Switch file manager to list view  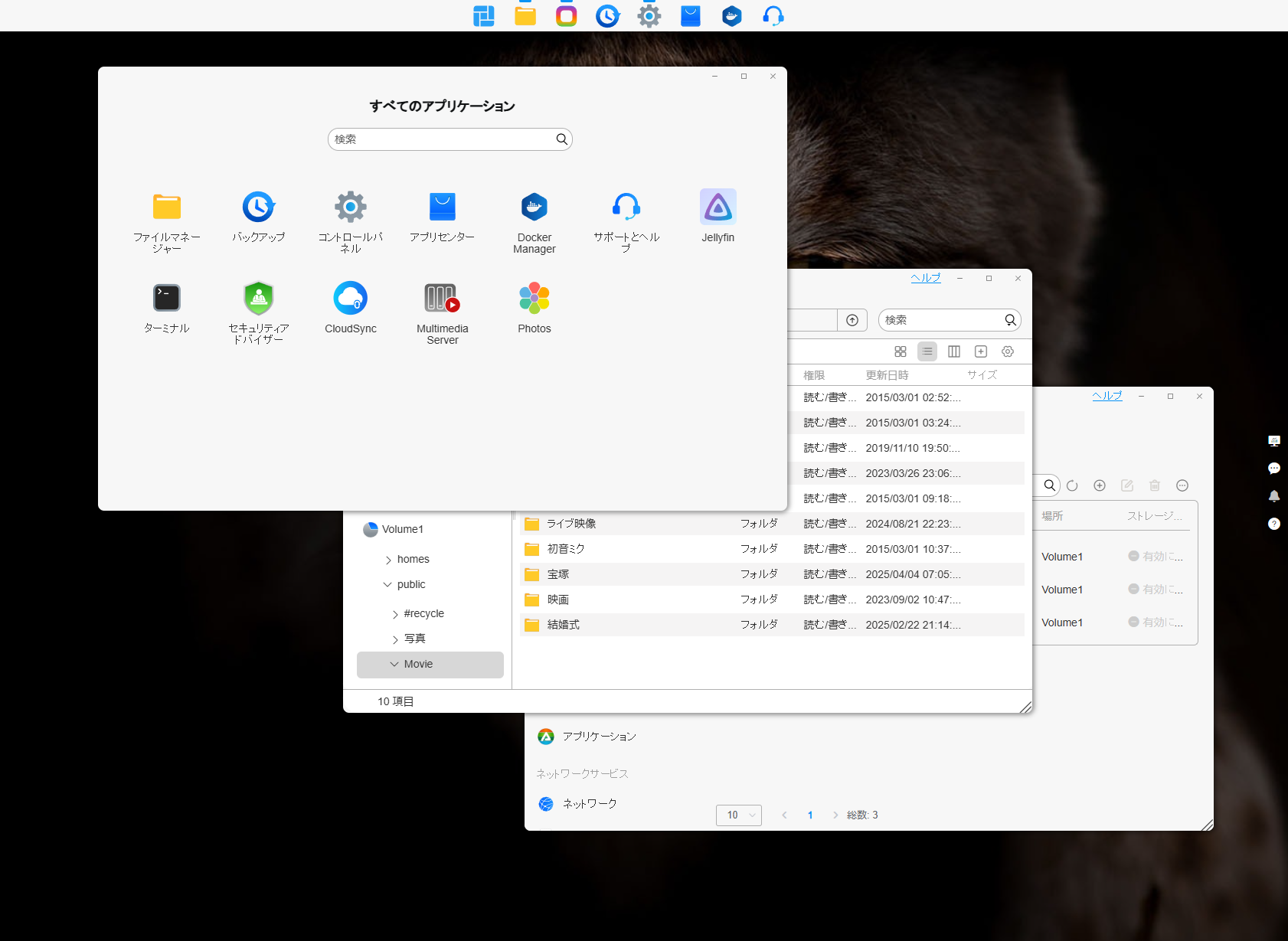pyautogui.click(x=927, y=351)
